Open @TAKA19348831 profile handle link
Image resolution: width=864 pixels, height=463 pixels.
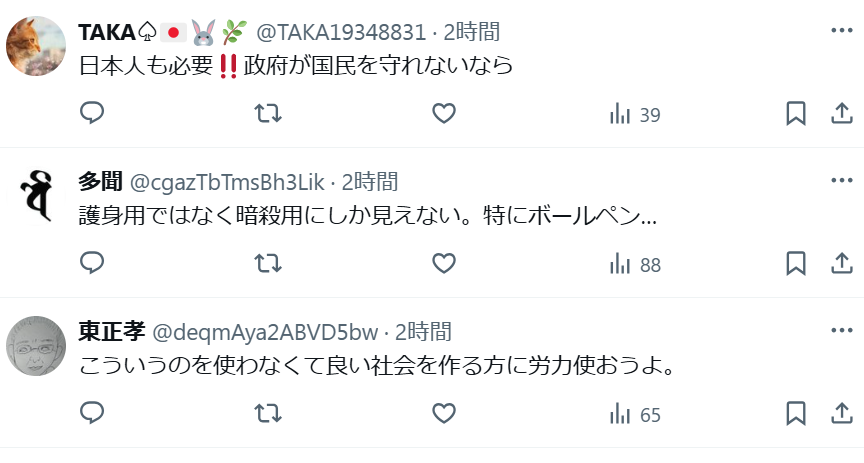point(341,32)
